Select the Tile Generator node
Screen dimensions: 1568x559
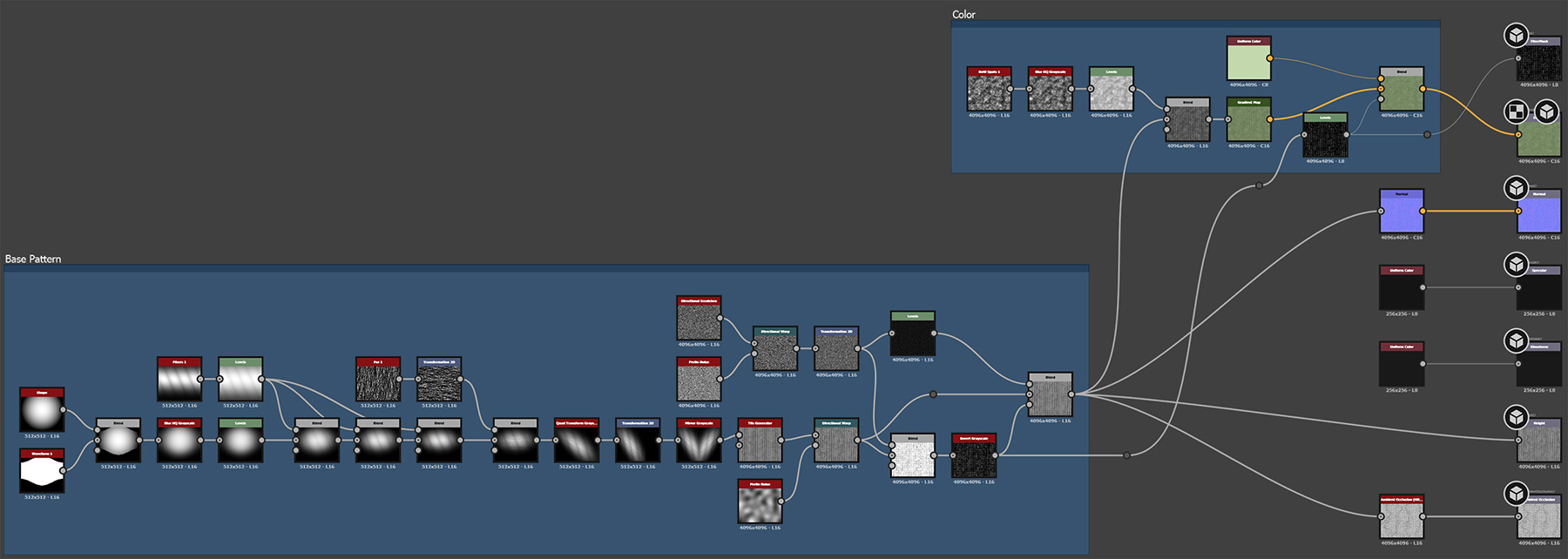(760, 444)
